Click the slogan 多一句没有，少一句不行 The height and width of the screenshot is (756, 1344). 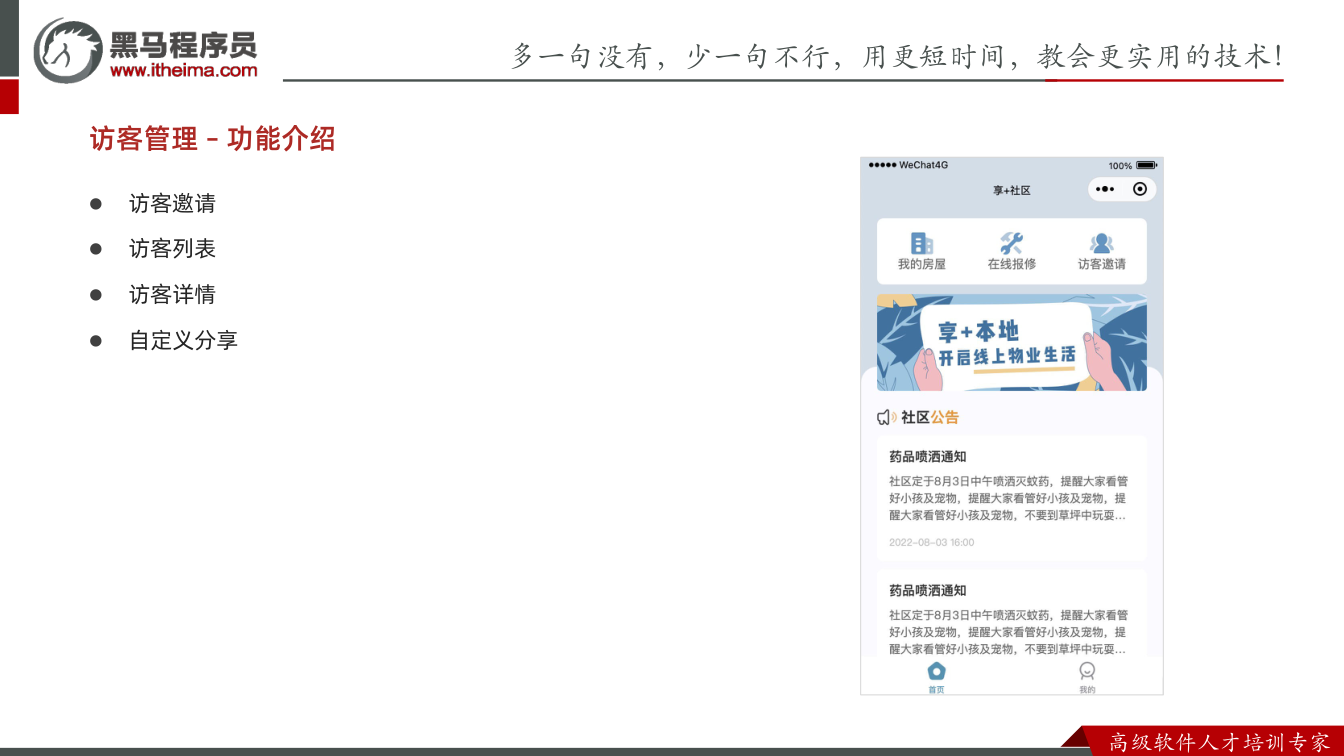tap(671, 56)
